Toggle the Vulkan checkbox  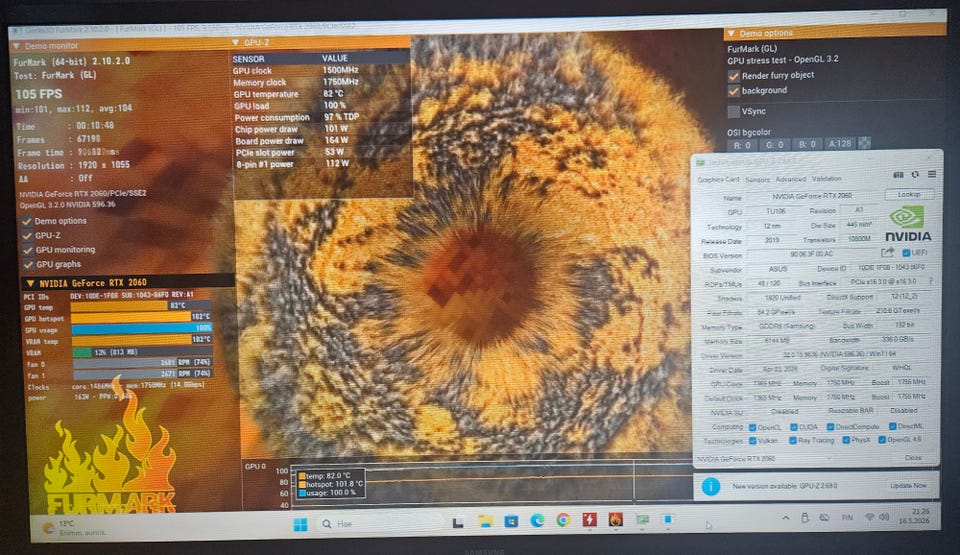point(752,441)
